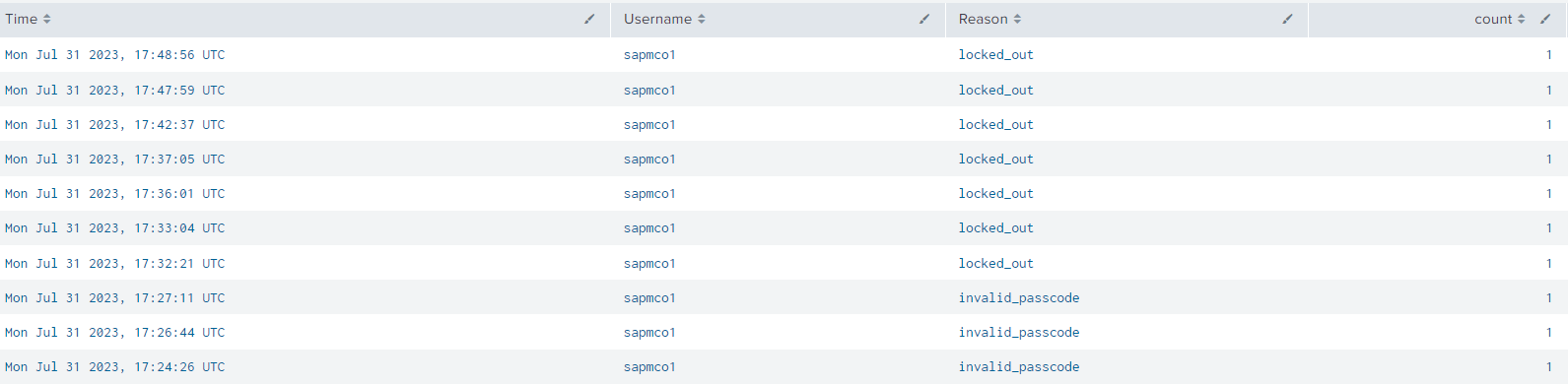The height and width of the screenshot is (384, 1568).
Task: Sort table by Reason column arrows
Action: [x=1017, y=19]
